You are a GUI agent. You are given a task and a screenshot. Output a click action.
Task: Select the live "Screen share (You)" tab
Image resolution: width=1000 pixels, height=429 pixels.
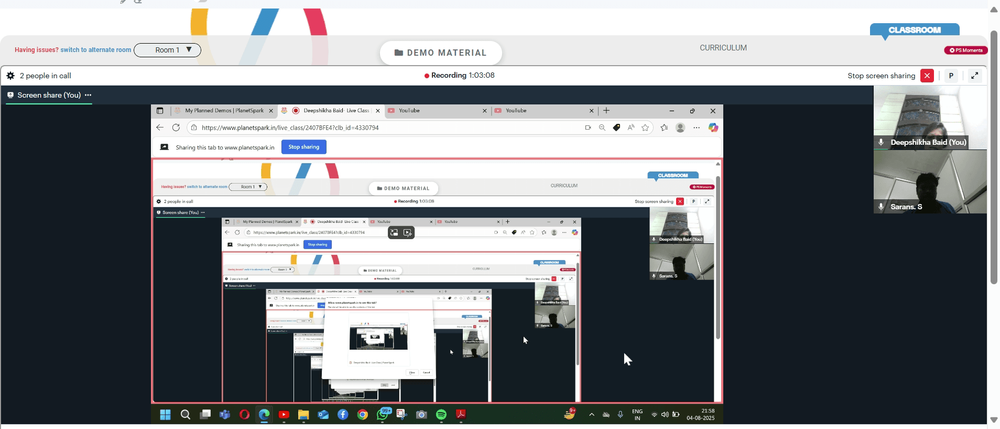(44, 95)
